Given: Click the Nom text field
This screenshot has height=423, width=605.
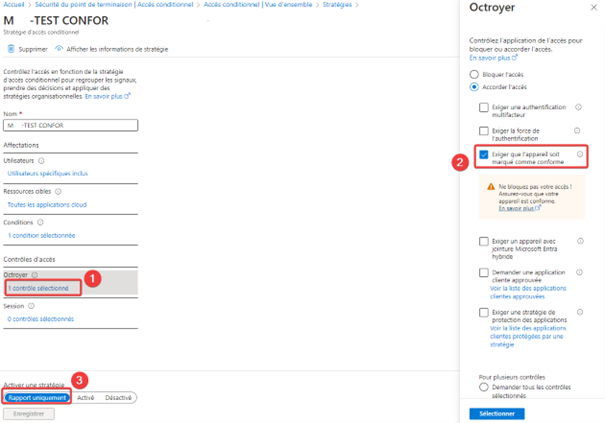Looking at the screenshot, I should (70, 126).
